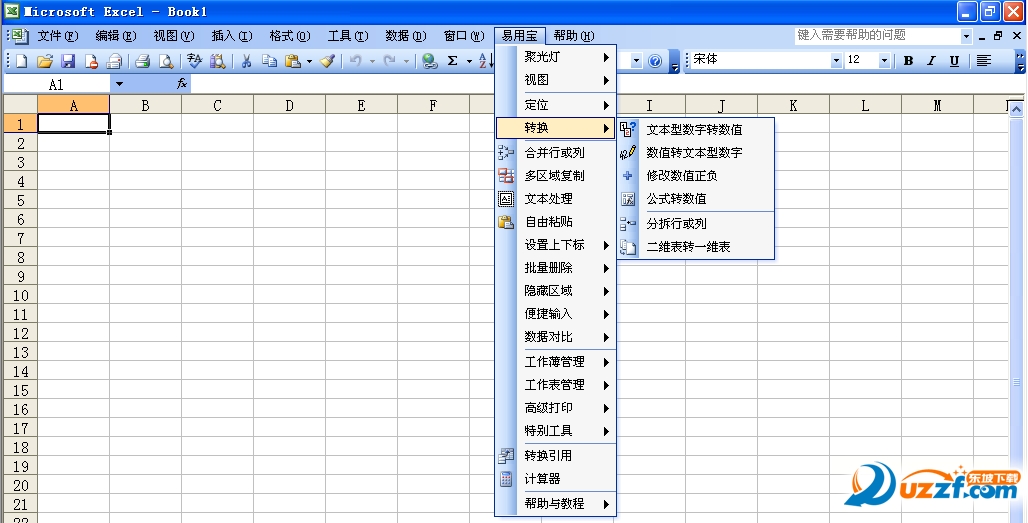Viewport: 1028px width, 523px height.
Task: Open the font size dropdown showing 12
Action: (884, 60)
